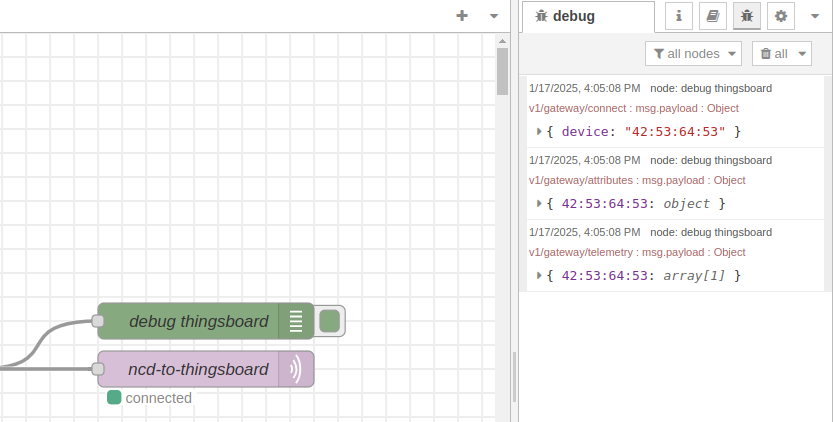This screenshot has height=422, width=833.
Task: Click the canvas vertical scrollbar thumb
Action: [x=502, y=72]
